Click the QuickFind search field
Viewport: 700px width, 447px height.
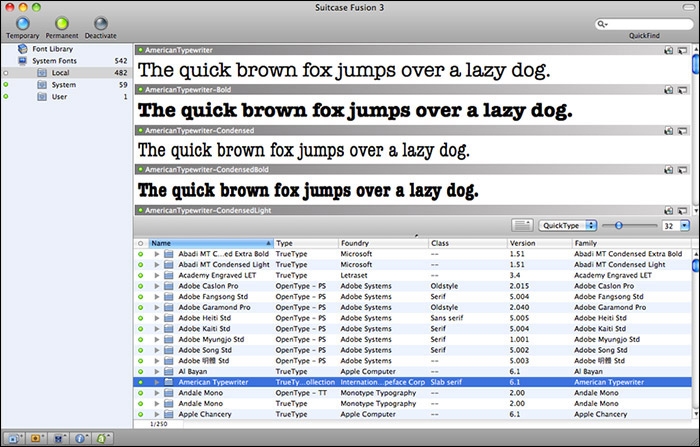coord(644,24)
